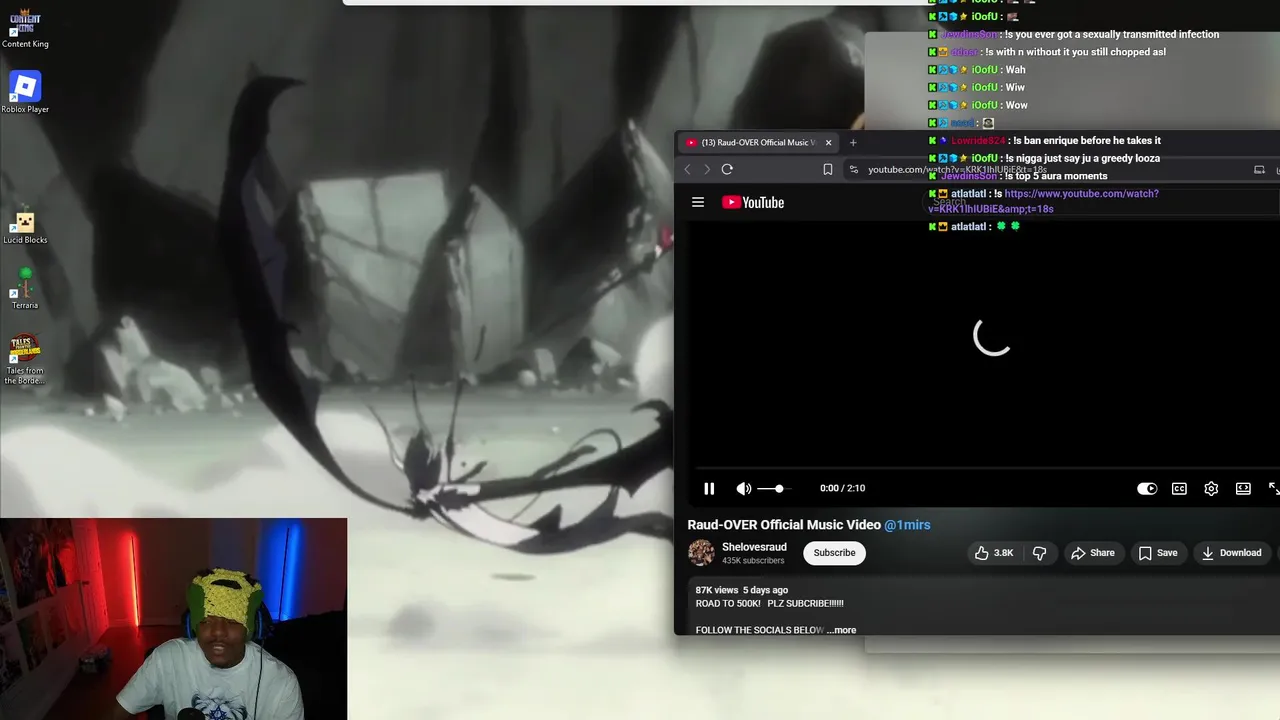
Task: Open a new browser tab
Action: point(853,142)
